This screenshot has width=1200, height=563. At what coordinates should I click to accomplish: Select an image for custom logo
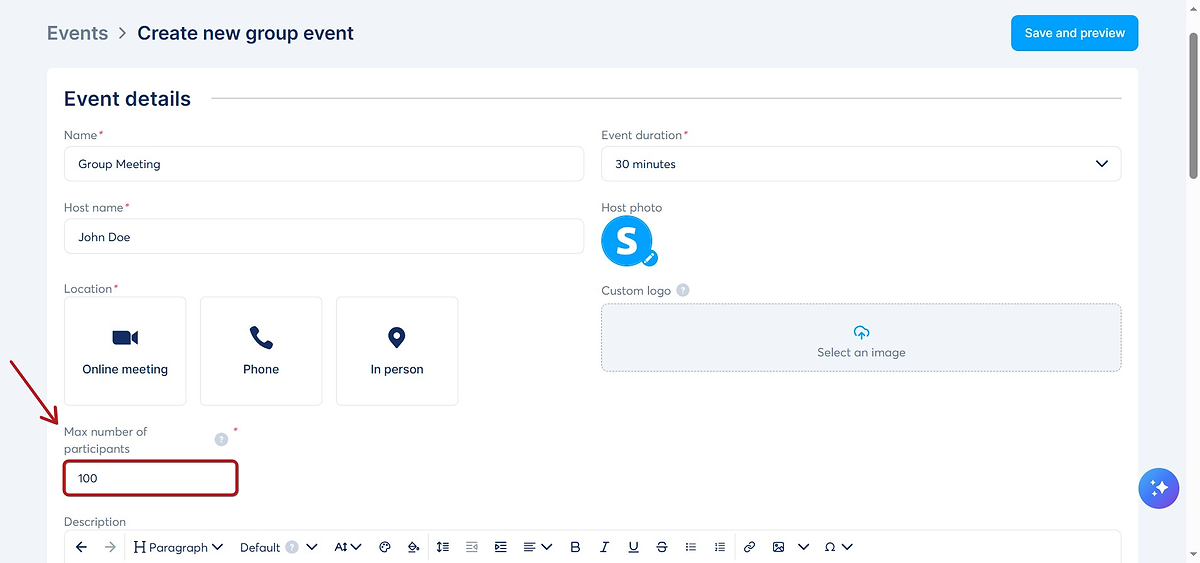pos(861,338)
